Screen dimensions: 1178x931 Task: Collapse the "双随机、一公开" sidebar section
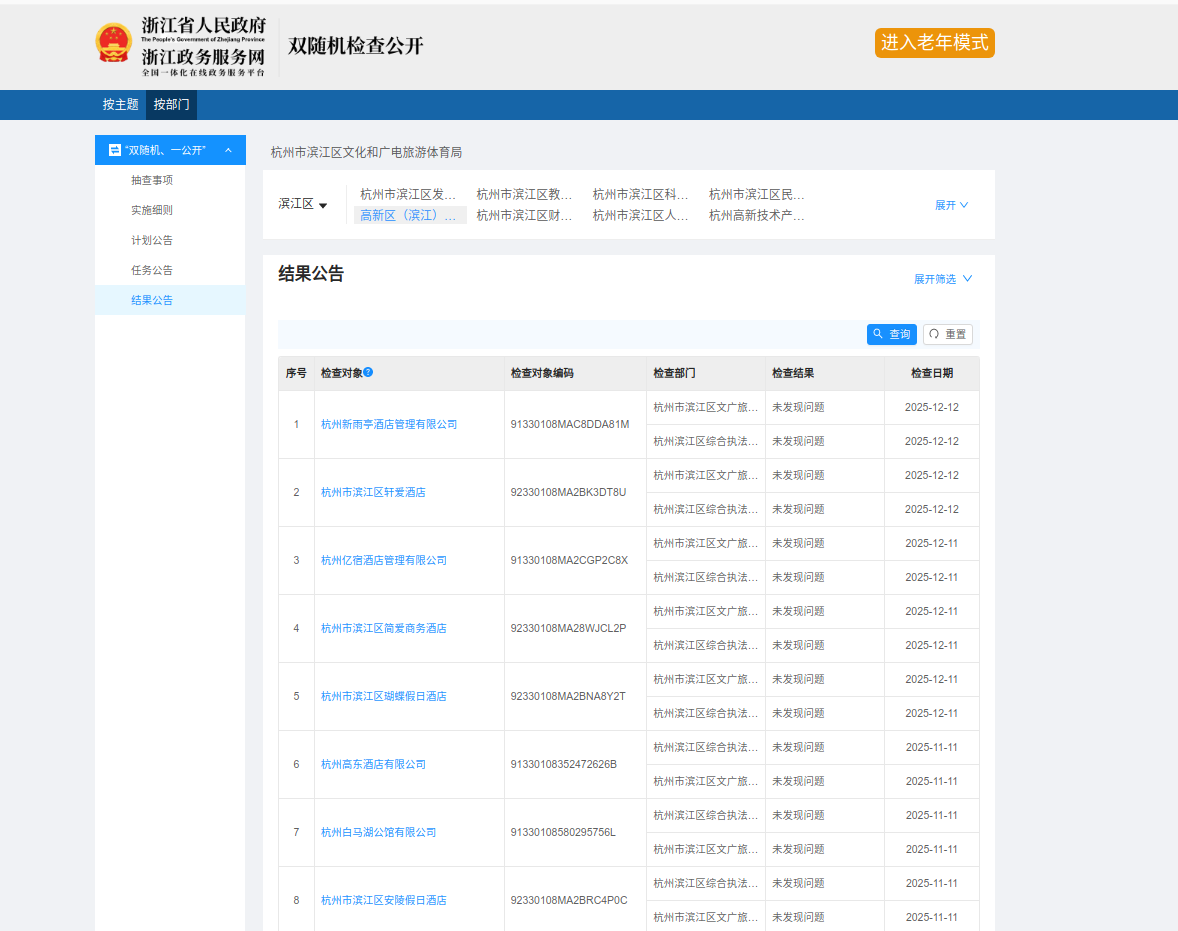click(x=228, y=150)
